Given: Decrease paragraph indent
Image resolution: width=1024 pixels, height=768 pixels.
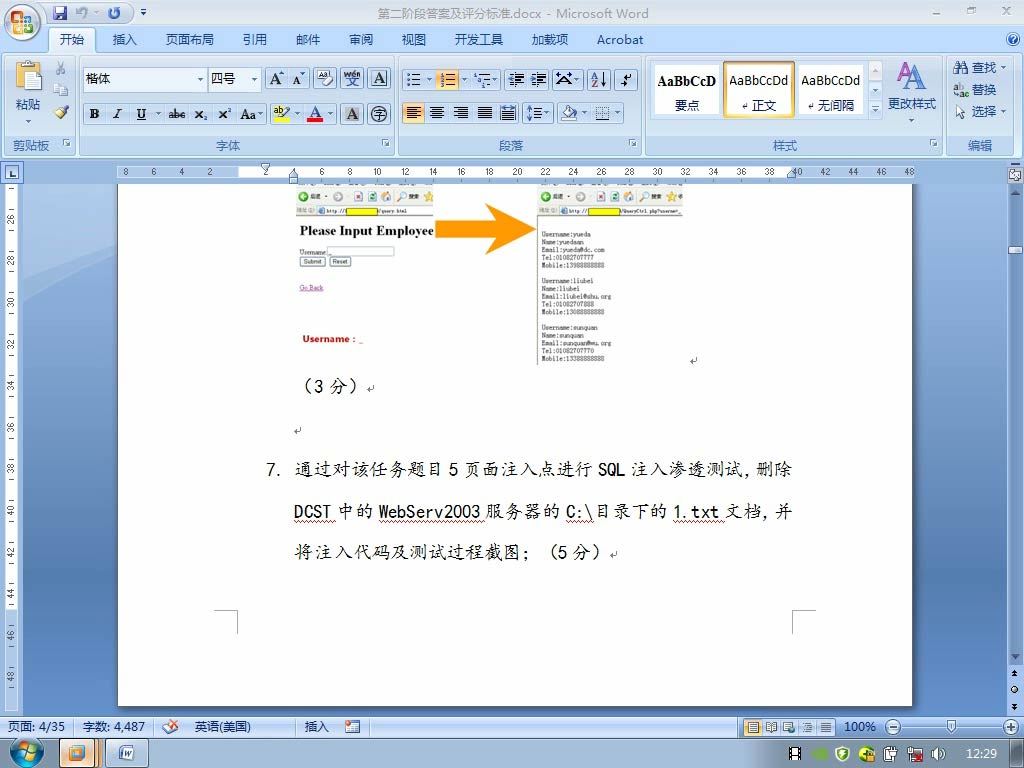Looking at the screenshot, I should tap(517, 80).
